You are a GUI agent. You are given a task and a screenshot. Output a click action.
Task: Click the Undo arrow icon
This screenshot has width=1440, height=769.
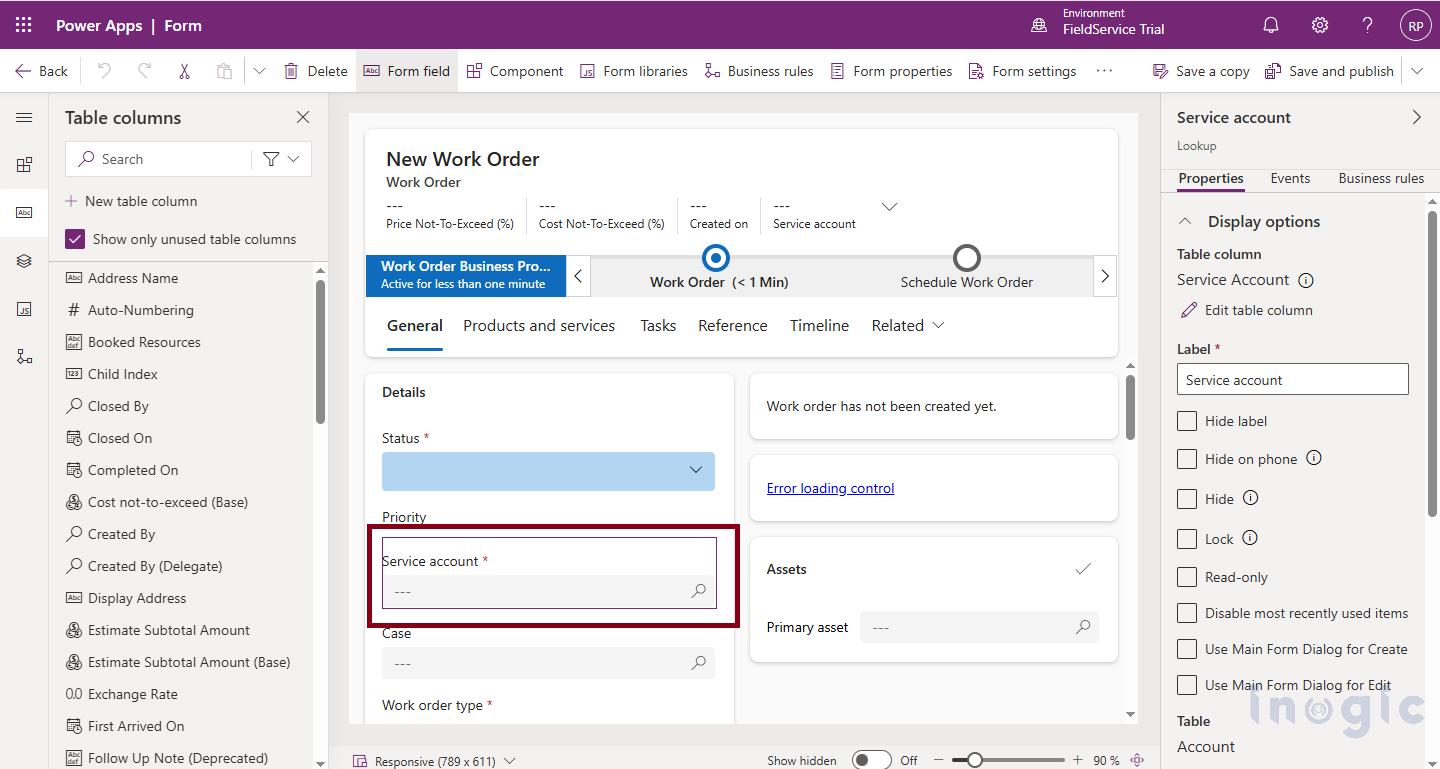point(104,71)
